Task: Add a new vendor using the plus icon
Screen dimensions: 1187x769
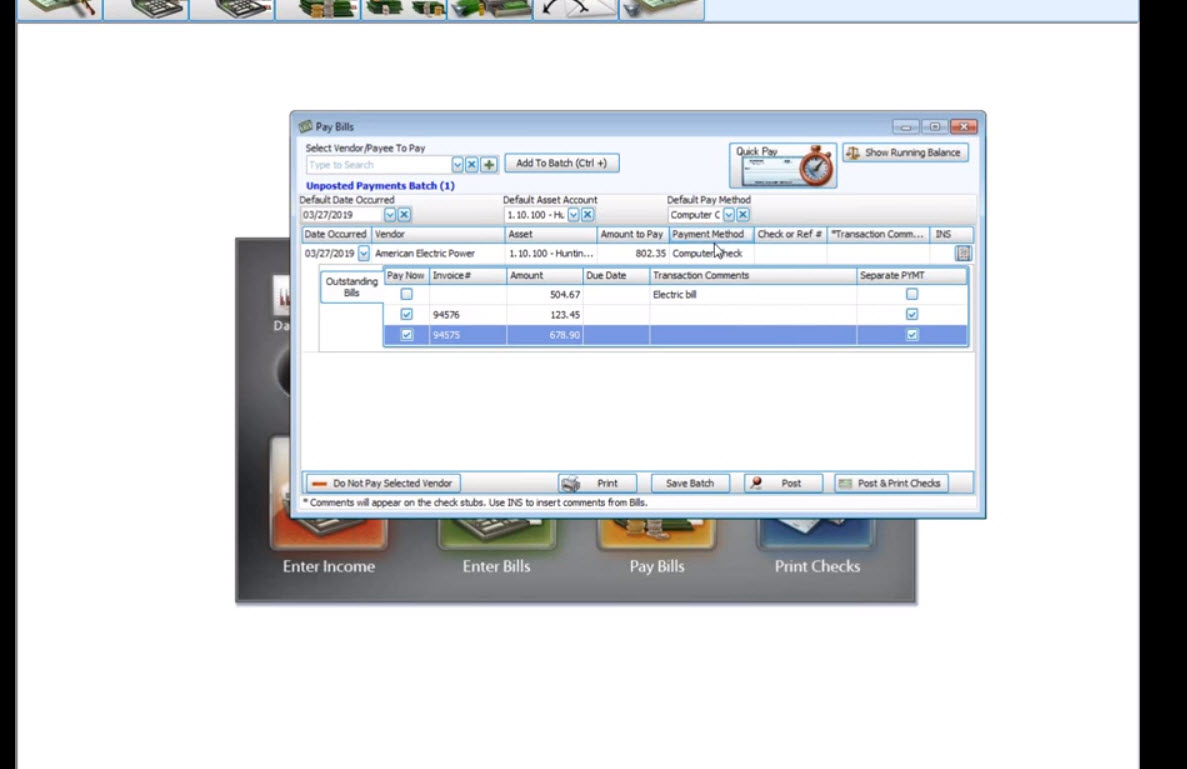Action: tap(487, 163)
